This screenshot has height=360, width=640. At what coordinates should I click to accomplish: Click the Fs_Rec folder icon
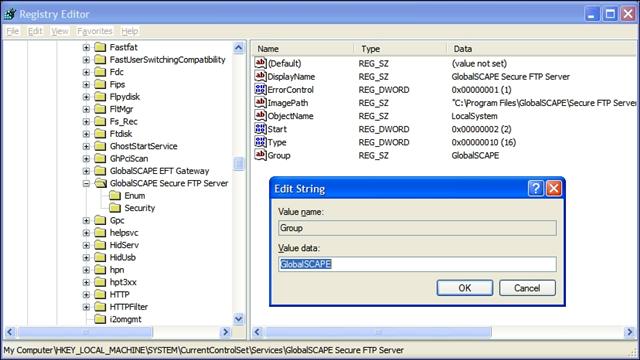(100, 122)
